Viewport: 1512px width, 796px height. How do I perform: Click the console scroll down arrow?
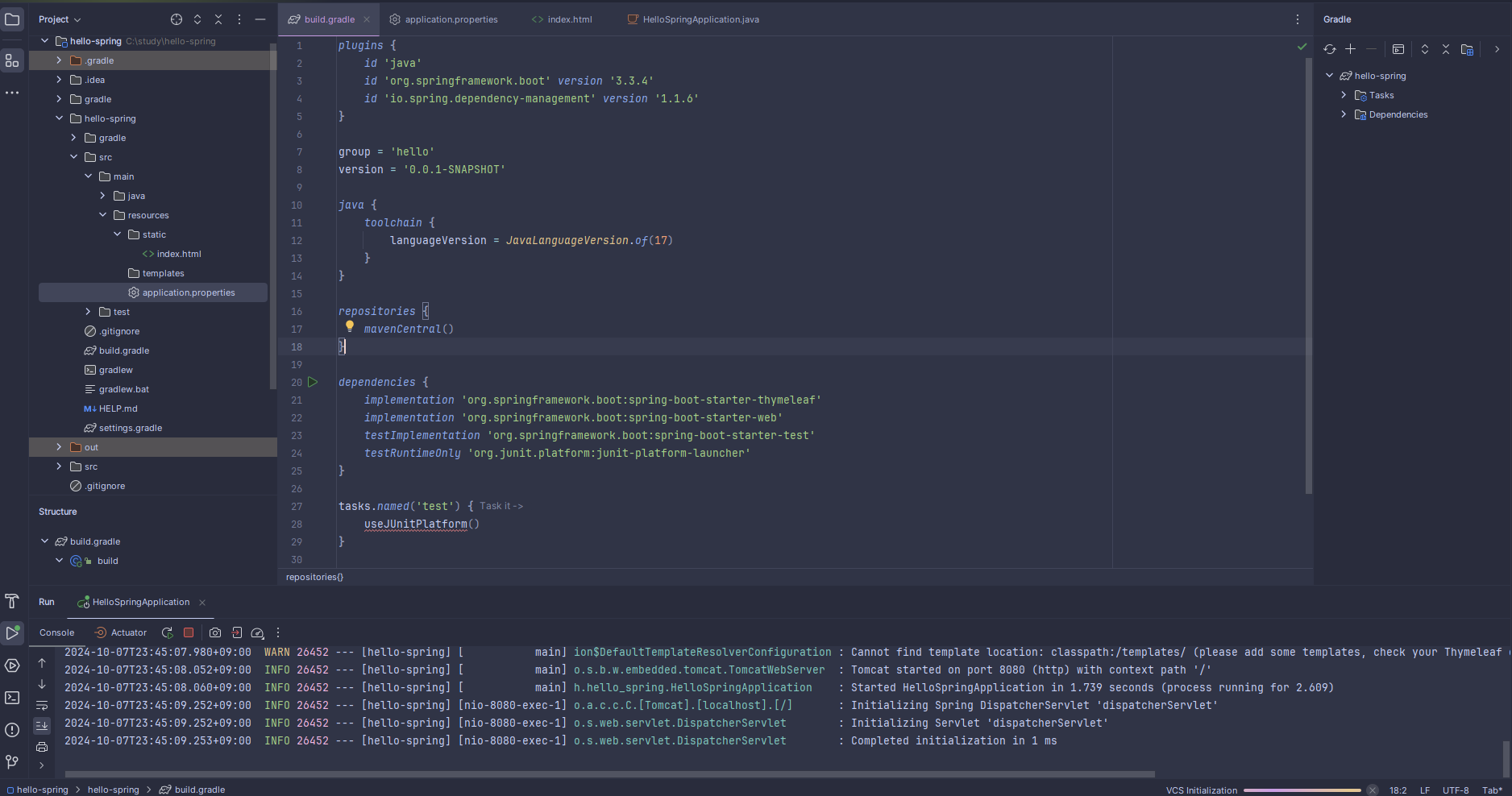point(42,684)
